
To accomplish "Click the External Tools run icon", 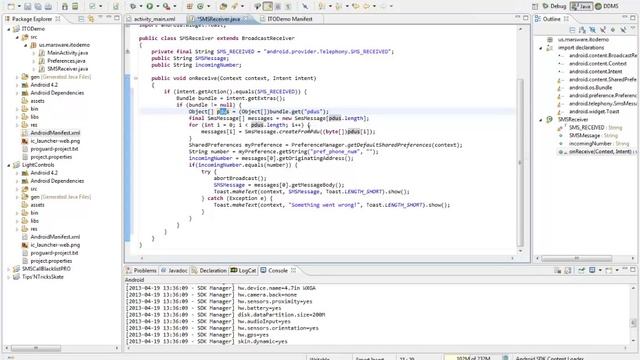I will 167,7.
